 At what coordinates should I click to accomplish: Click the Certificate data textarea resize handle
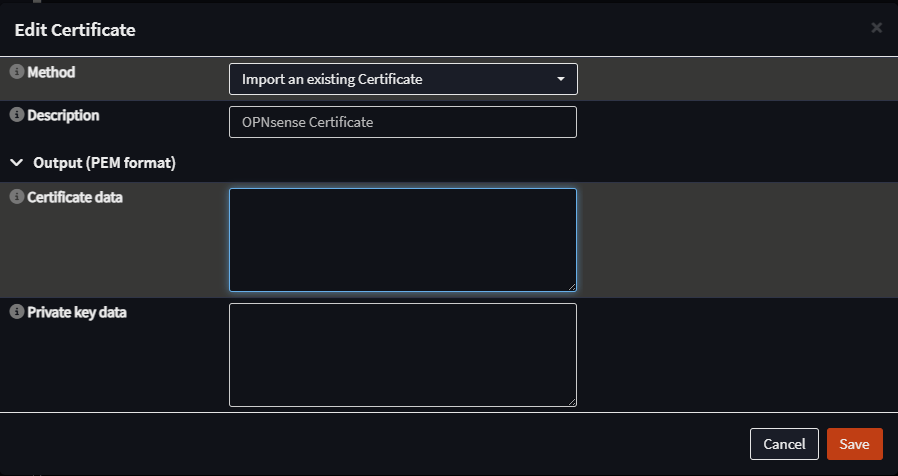pyautogui.click(x=571, y=286)
